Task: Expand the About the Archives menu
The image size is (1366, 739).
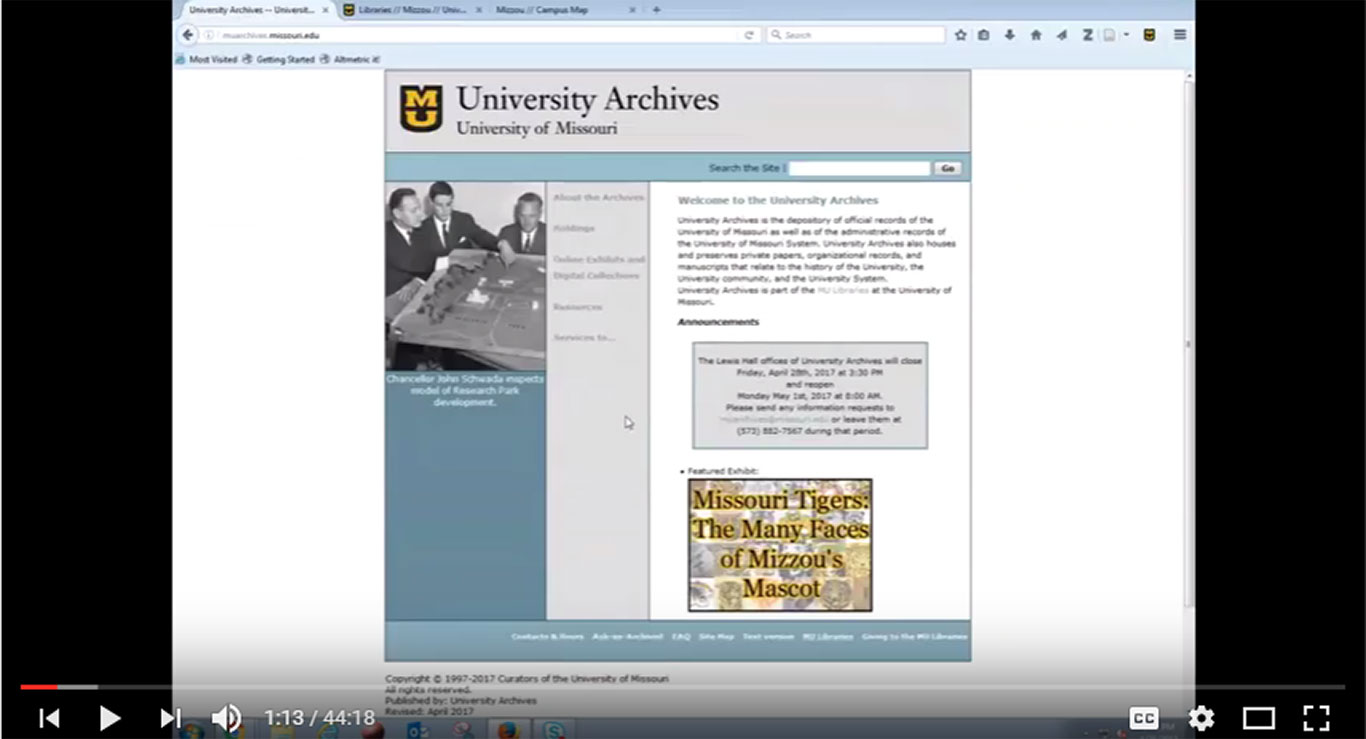Action: tap(598, 198)
